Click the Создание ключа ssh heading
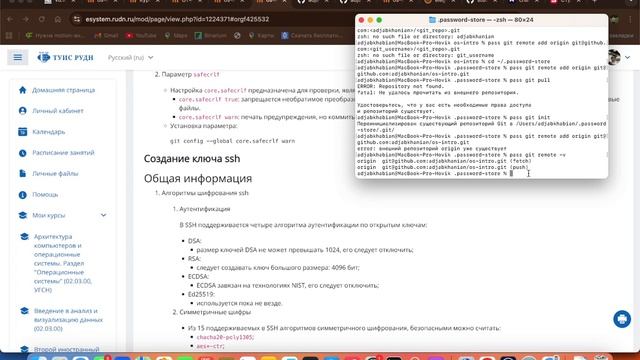Viewport: 640px width, 360px height. click(192, 158)
